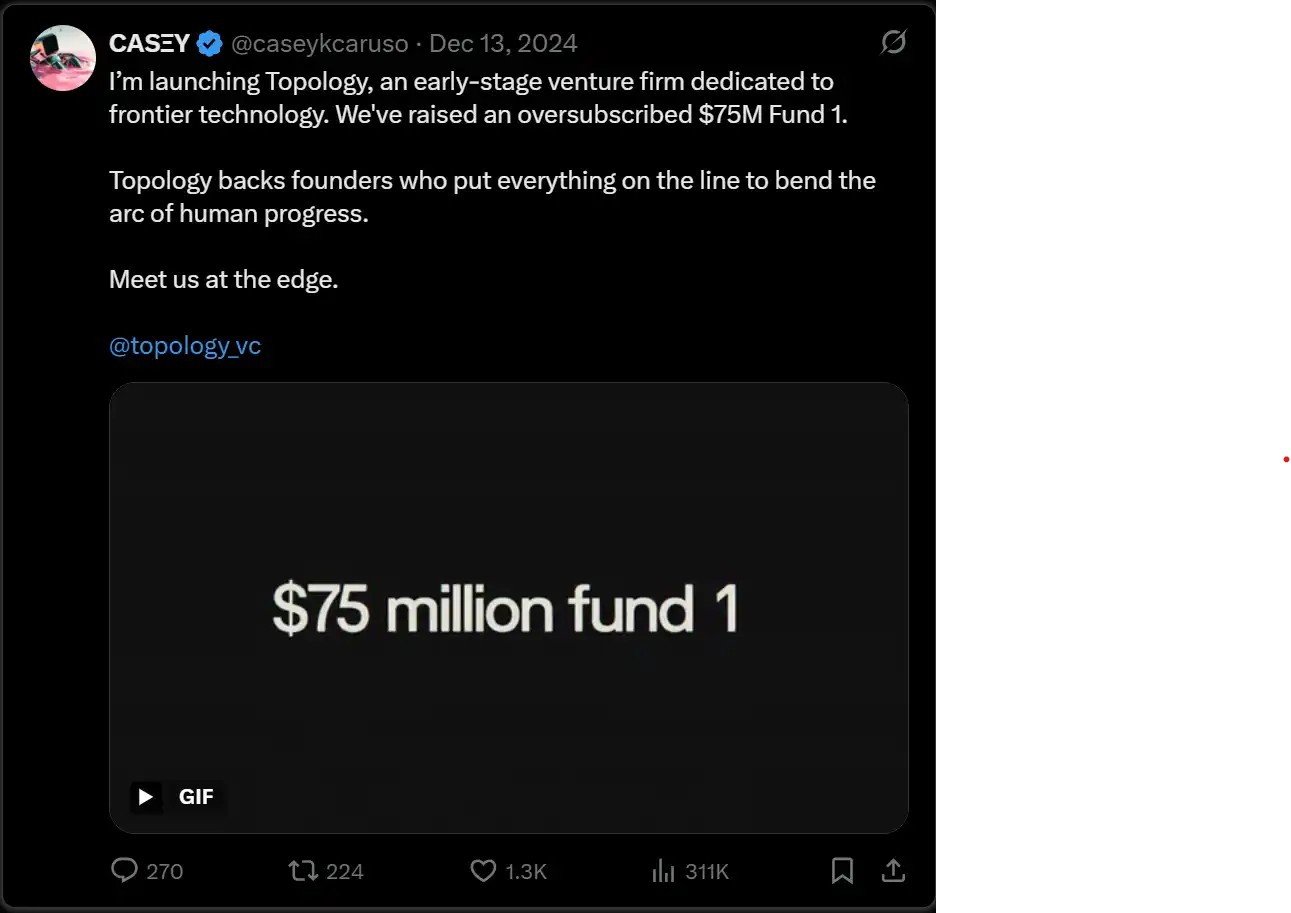Click the reply speech bubble icon
The image size is (1291, 913).
tap(124, 870)
